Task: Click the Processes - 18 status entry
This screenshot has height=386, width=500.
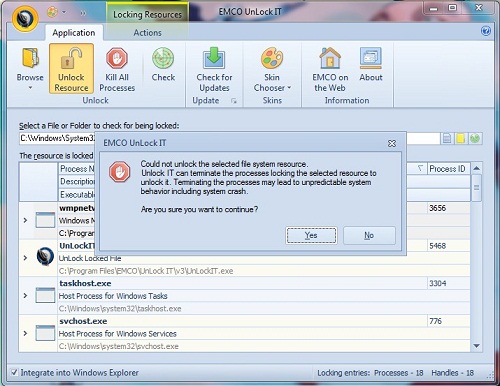Action: pyautogui.click(x=399, y=373)
